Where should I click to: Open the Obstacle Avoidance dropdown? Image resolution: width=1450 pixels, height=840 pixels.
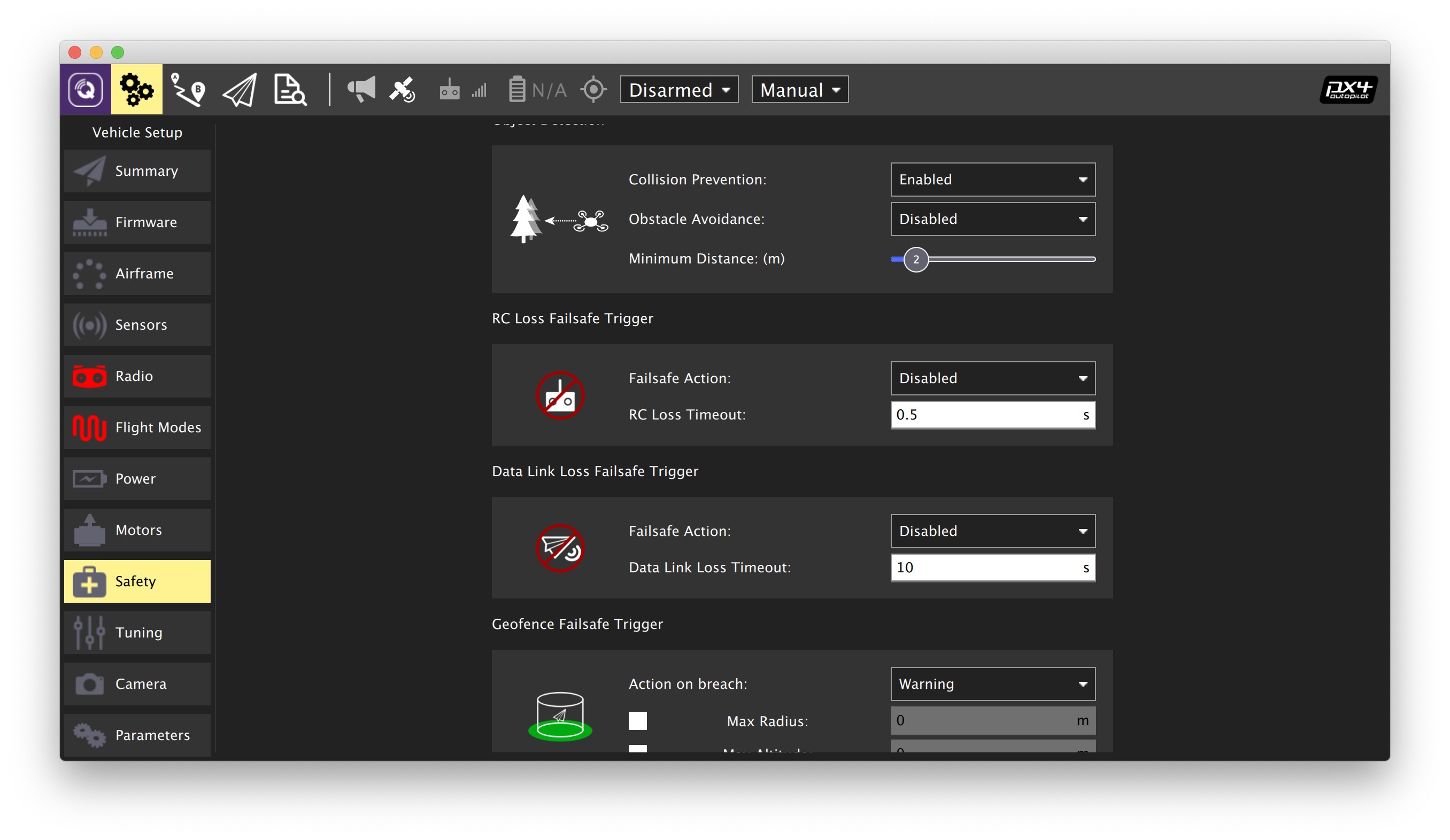pos(992,219)
